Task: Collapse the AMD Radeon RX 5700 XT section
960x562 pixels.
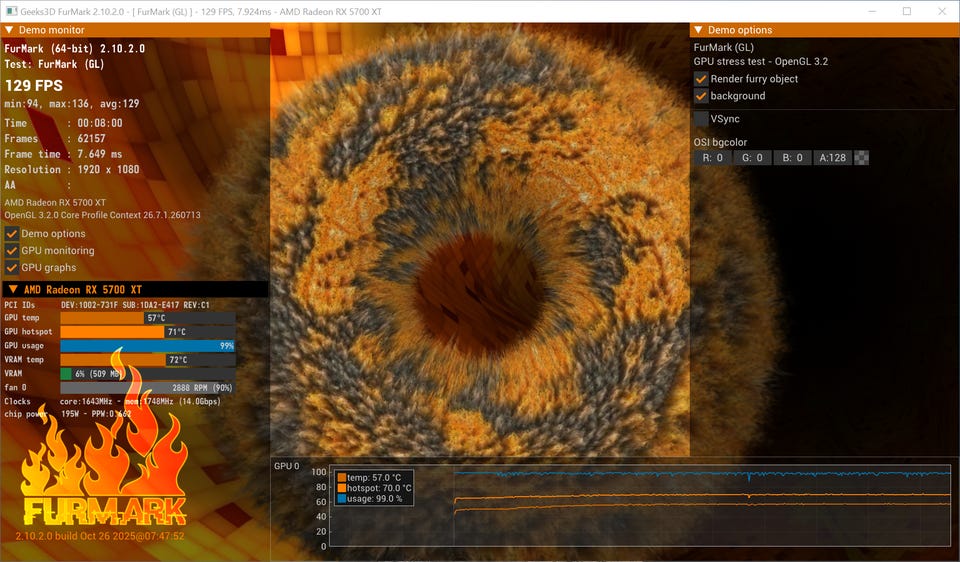Action: tap(13, 290)
